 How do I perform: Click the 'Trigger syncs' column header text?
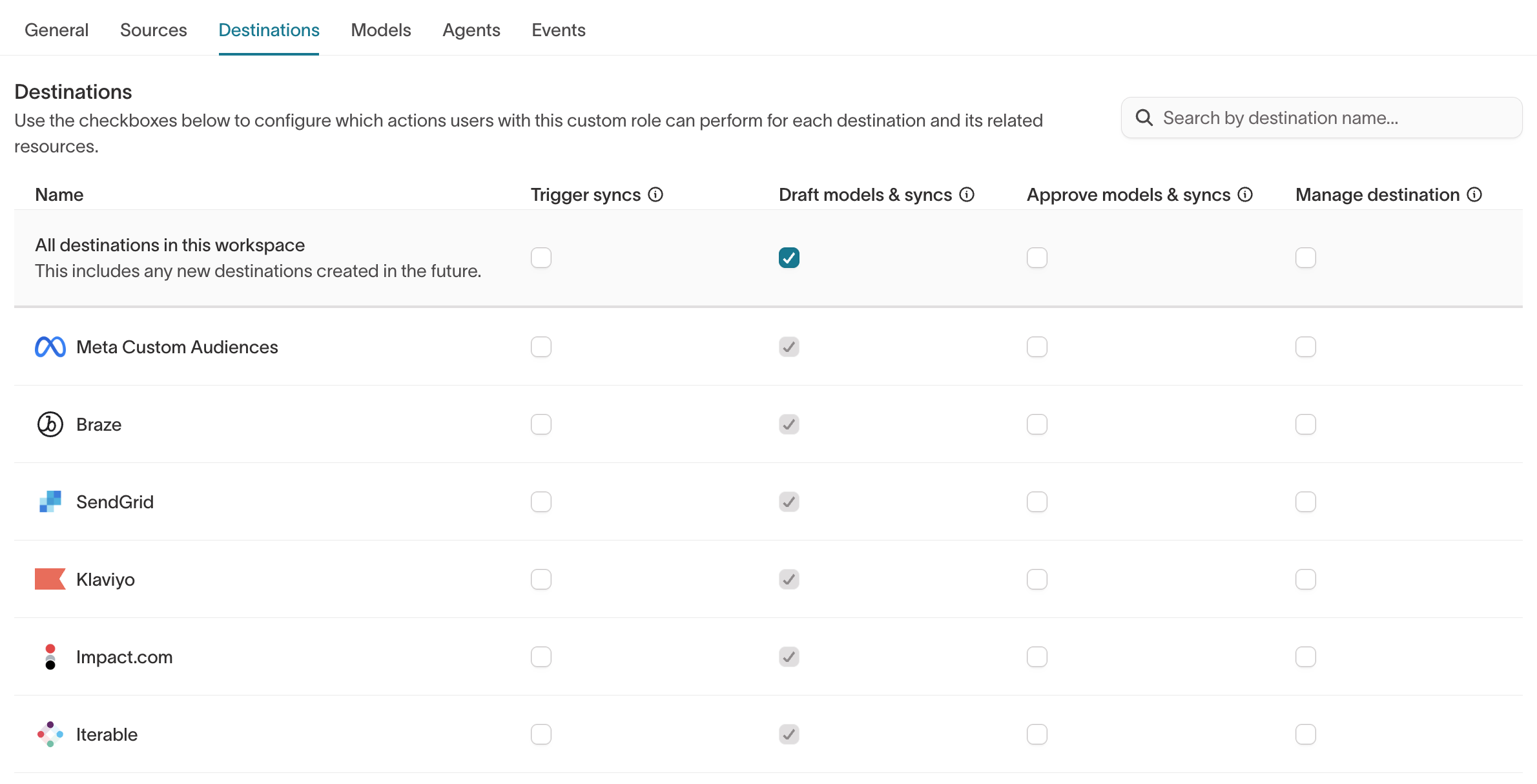tap(586, 194)
